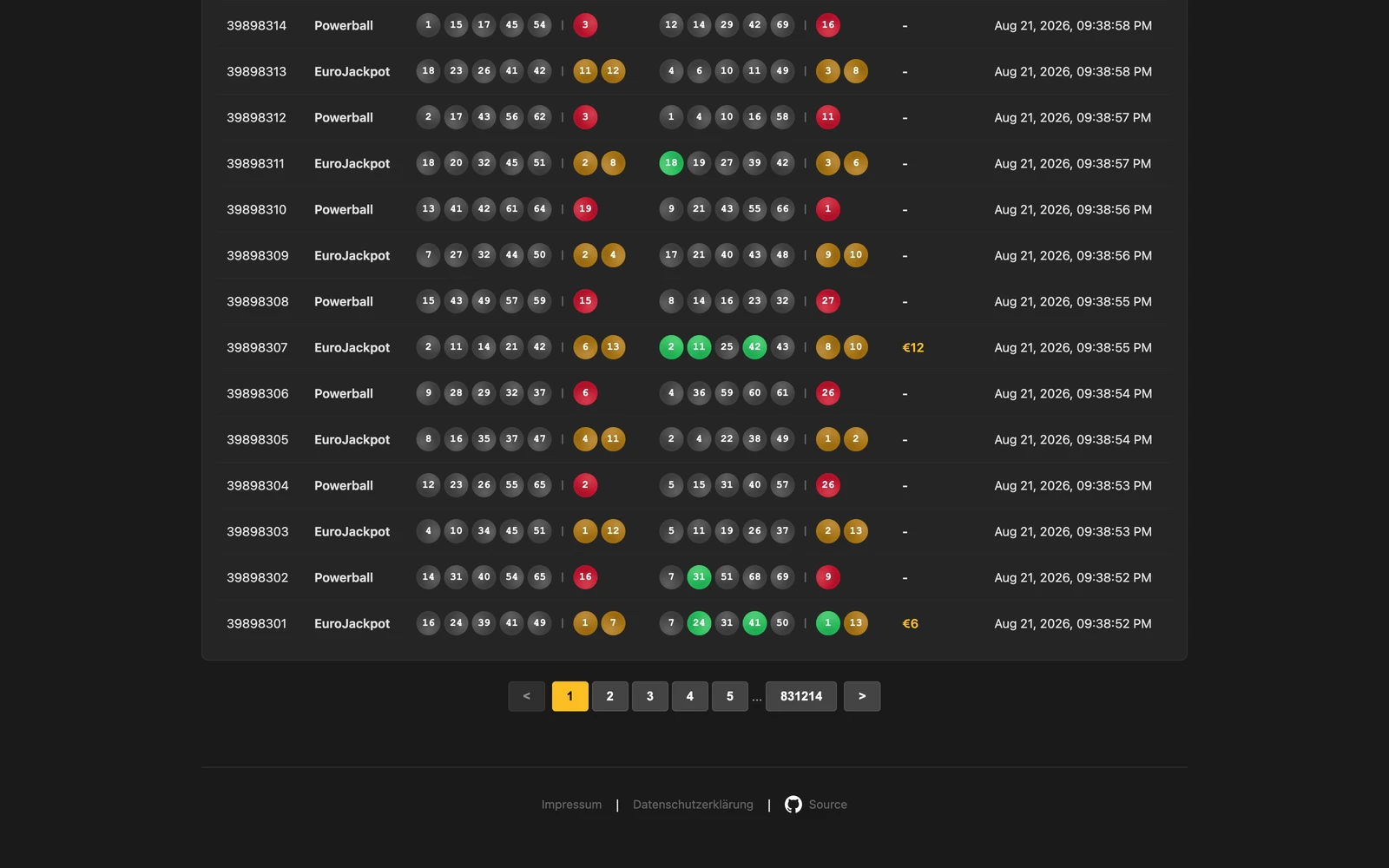1389x868 pixels.
Task: Click green matched ball 42 in row 39898307
Action: coord(754,347)
